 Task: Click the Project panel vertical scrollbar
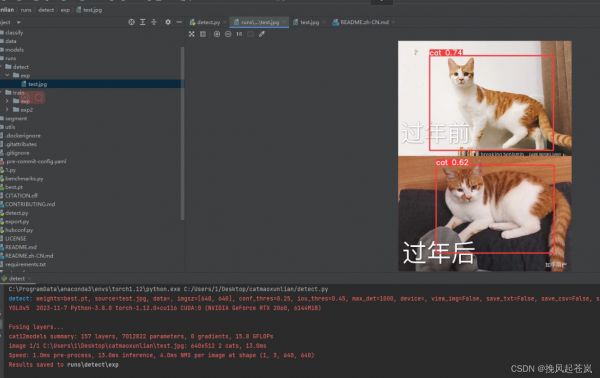coord(183,133)
